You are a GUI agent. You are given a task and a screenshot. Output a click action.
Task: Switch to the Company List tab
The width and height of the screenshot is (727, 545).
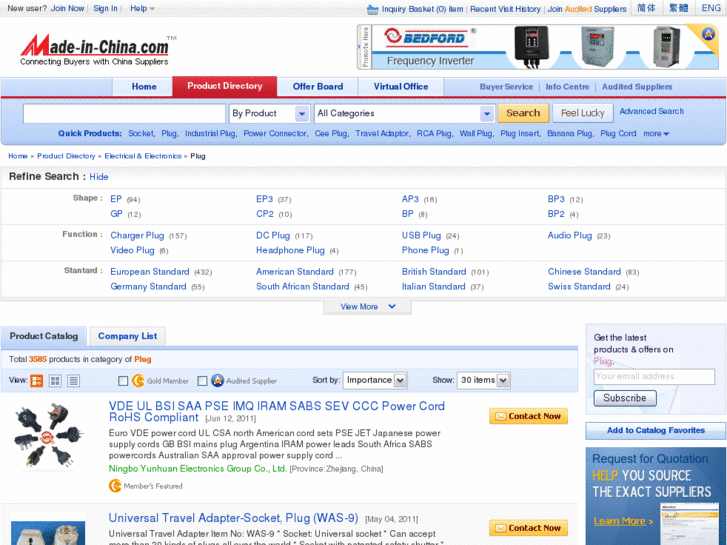[128, 336]
